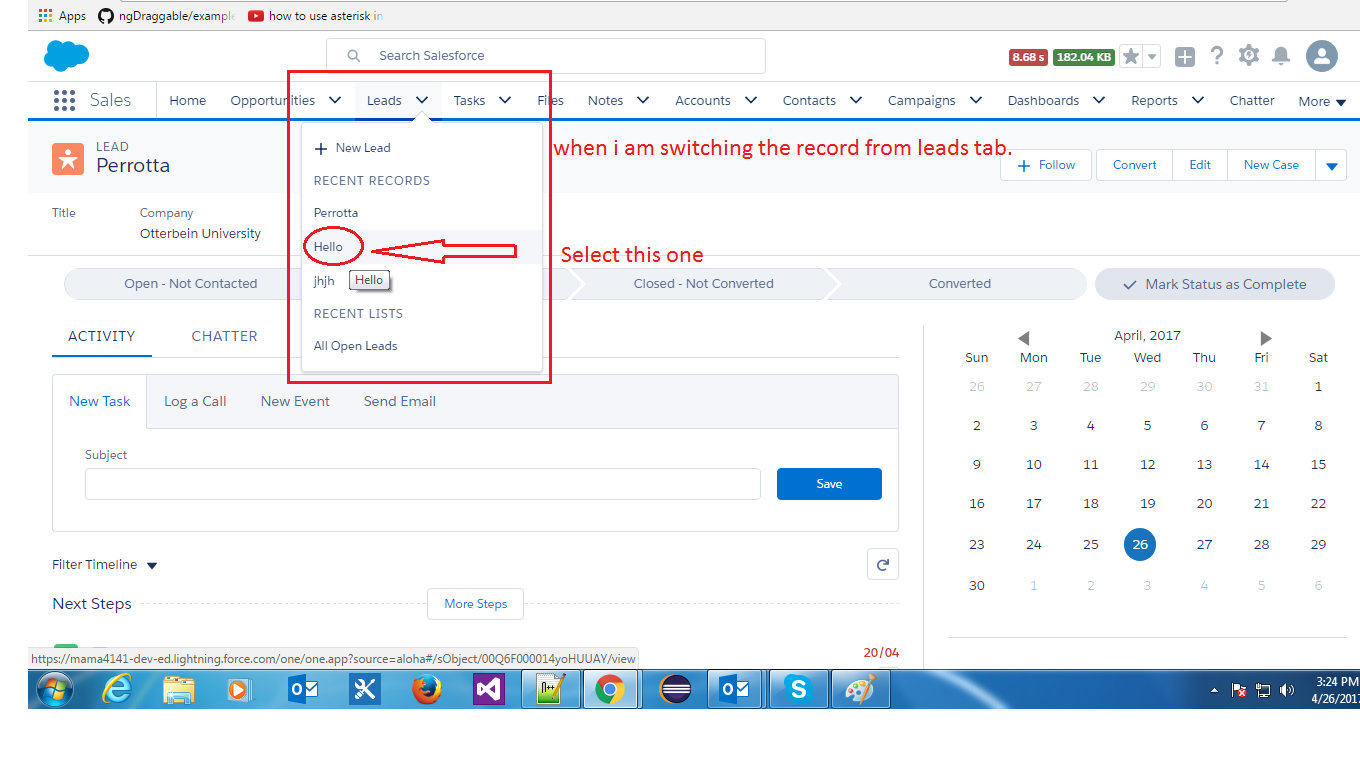Open the ngDraggable GitHub bookmark

tap(166, 16)
